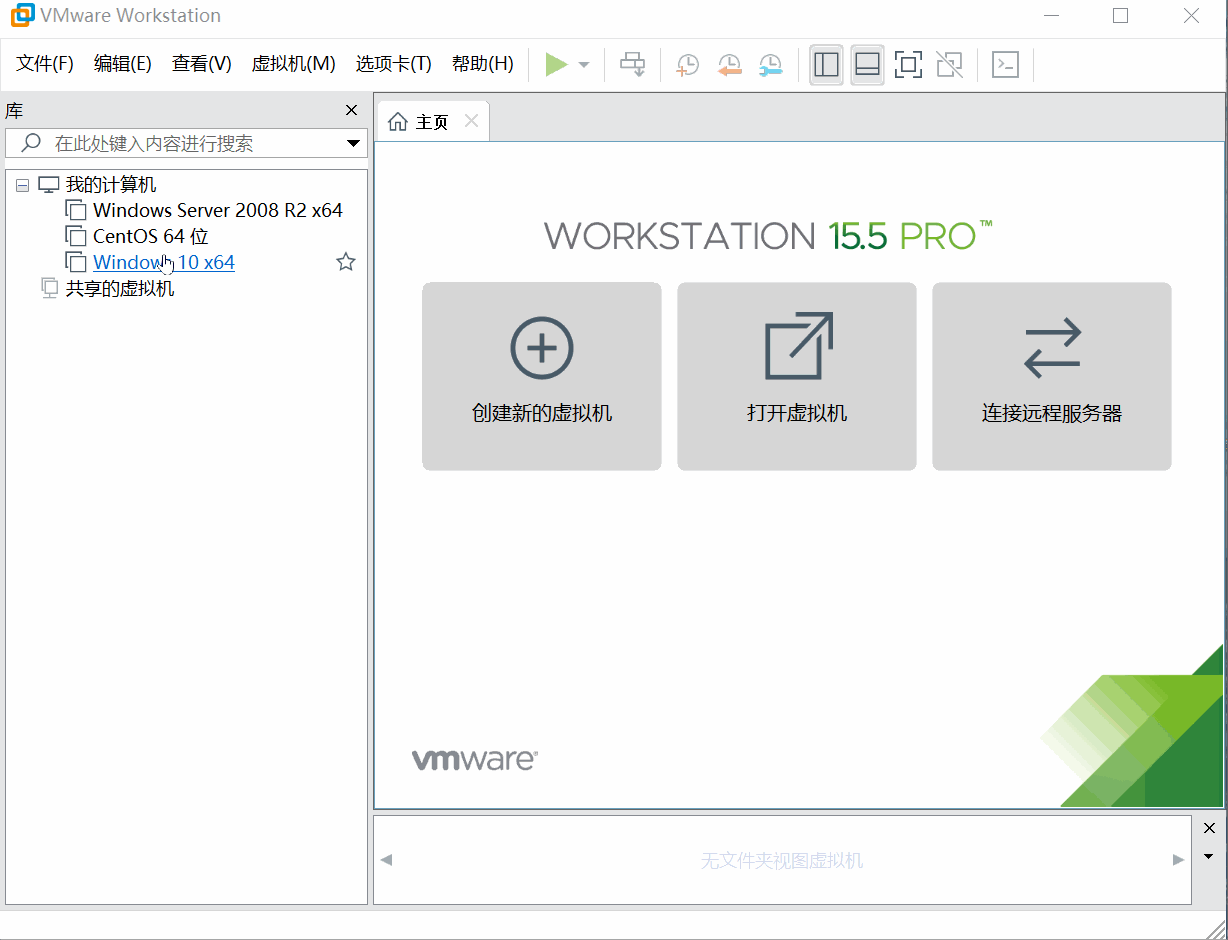Toggle the library sidebar view icon

(x=827, y=65)
